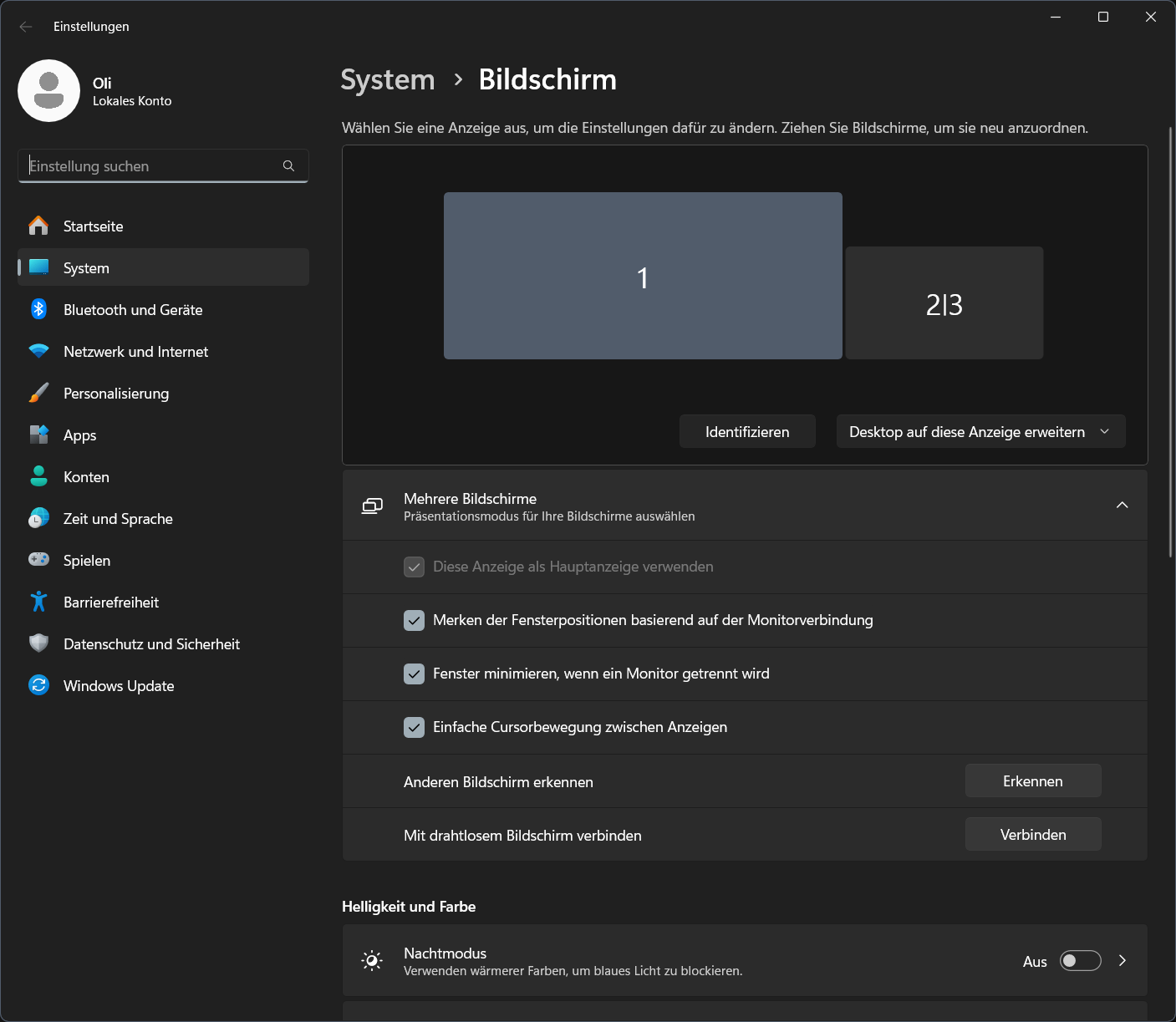
Task: Select Bluetooth und Geräte menu entry
Action: (163, 309)
